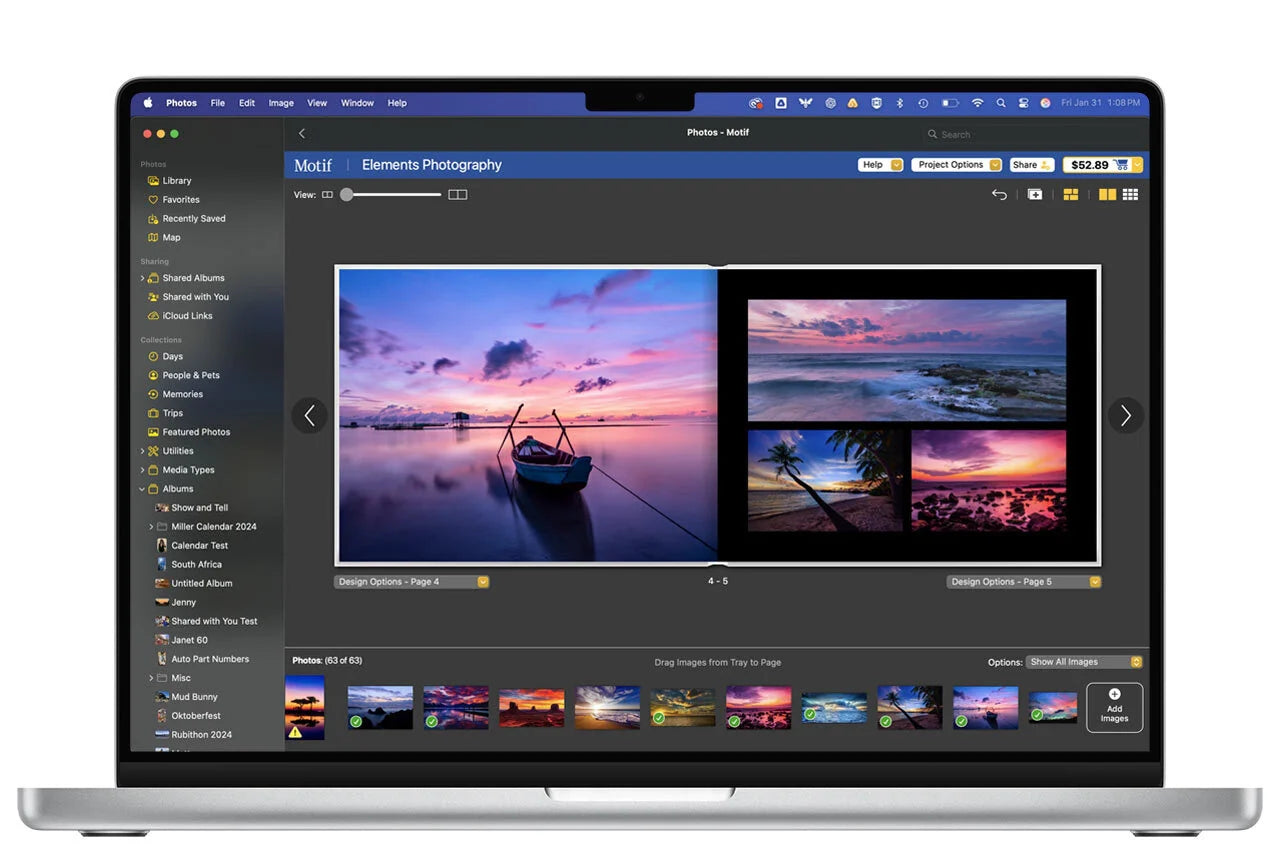Open the Map view in sidebar
The width and height of the screenshot is (1280, 844).
164,238
